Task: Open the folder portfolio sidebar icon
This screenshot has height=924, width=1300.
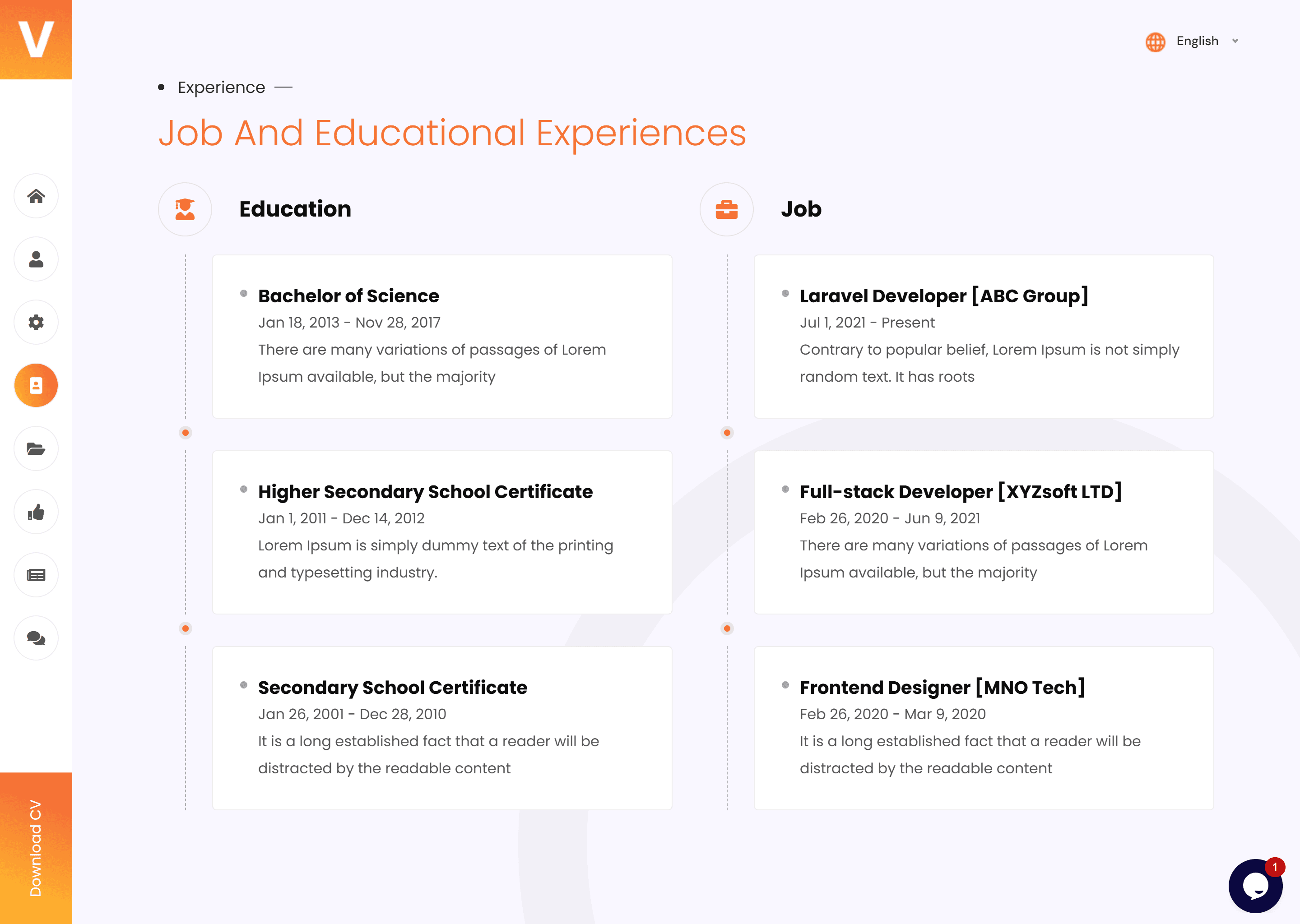Action: [x=36, y=449]
